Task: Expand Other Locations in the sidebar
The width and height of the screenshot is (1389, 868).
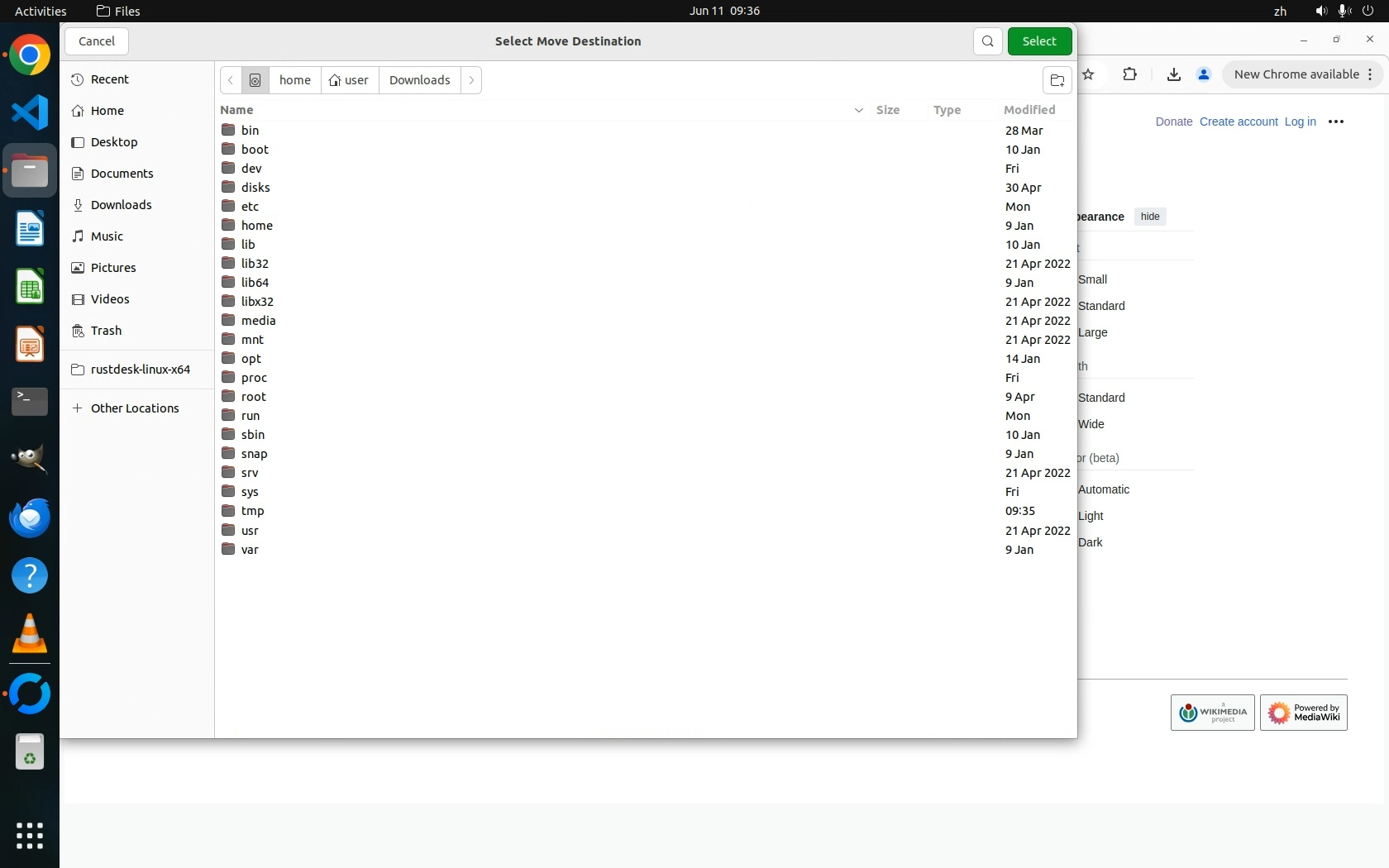Action: click(x=134, y=408)
